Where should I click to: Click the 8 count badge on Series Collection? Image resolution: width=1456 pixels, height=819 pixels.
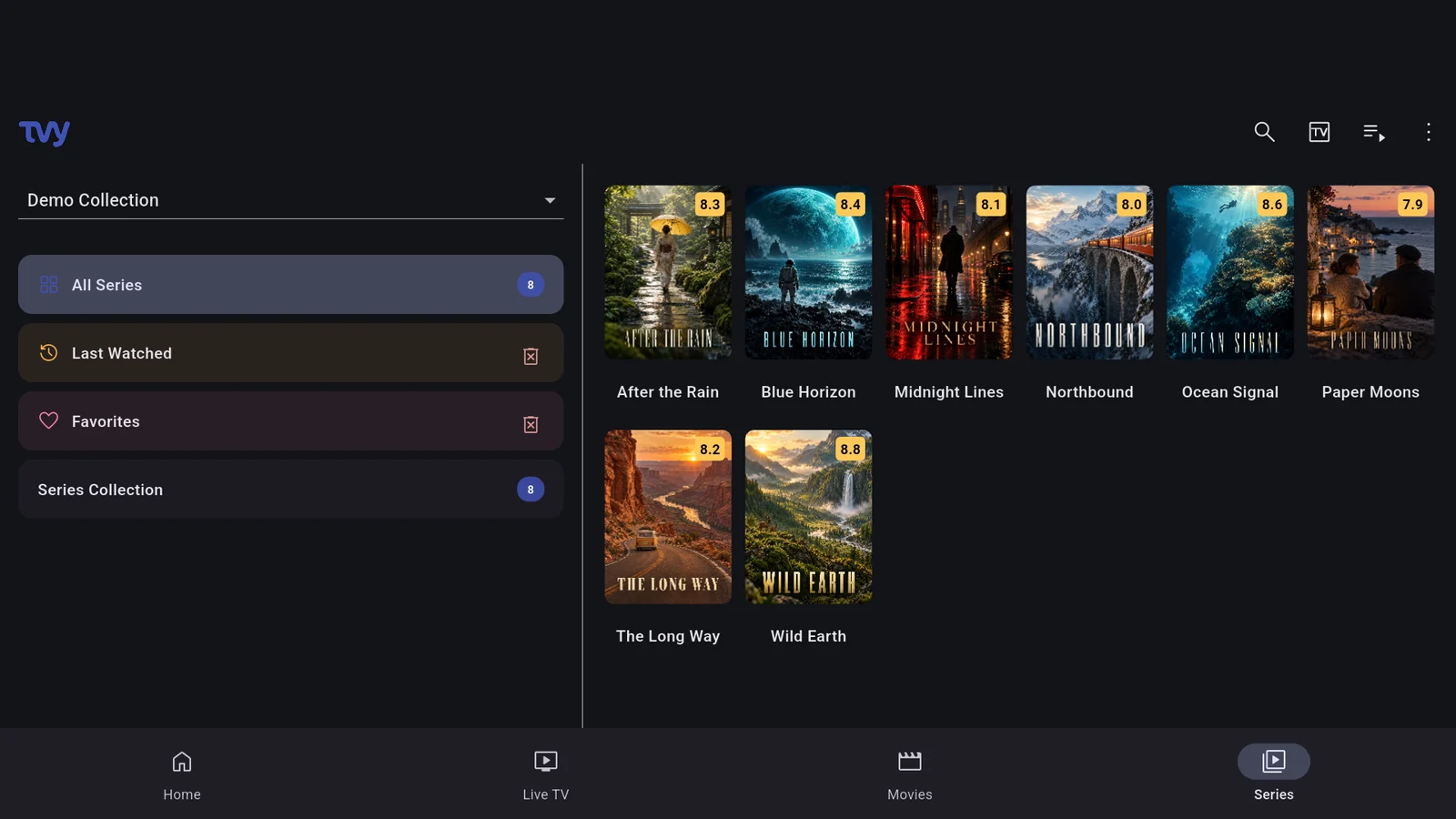[x=531, y=490]
